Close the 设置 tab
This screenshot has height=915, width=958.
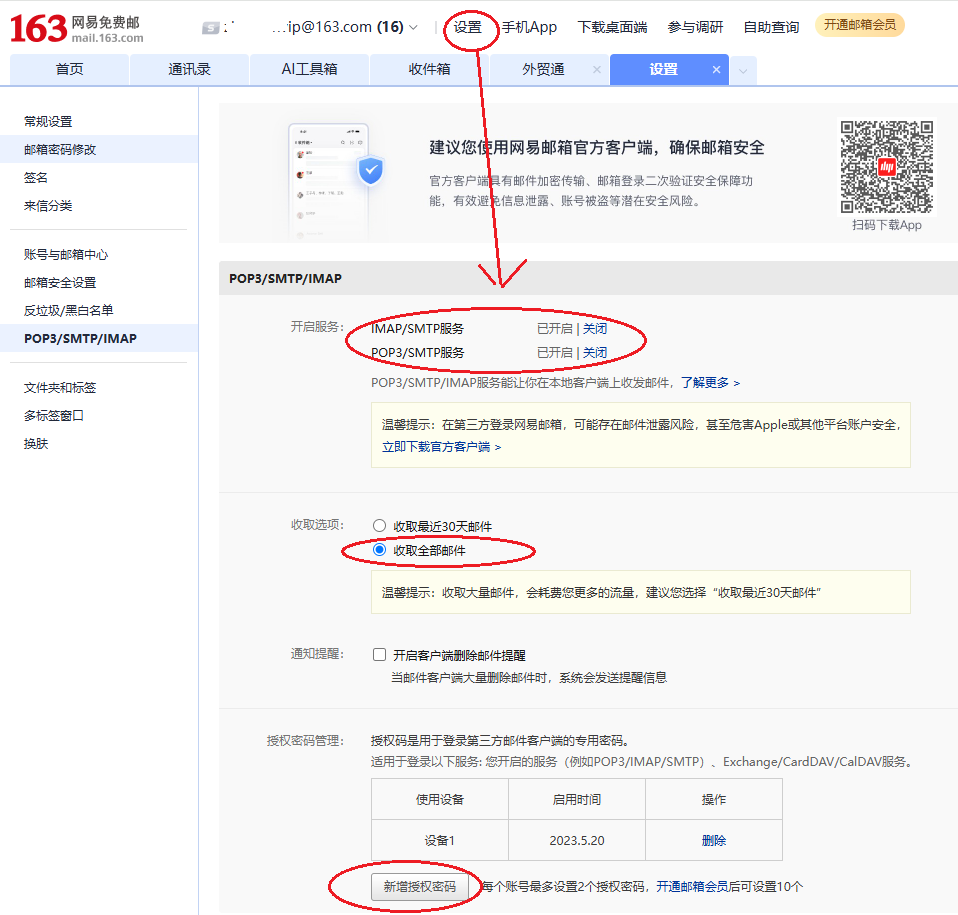(716, 70)
